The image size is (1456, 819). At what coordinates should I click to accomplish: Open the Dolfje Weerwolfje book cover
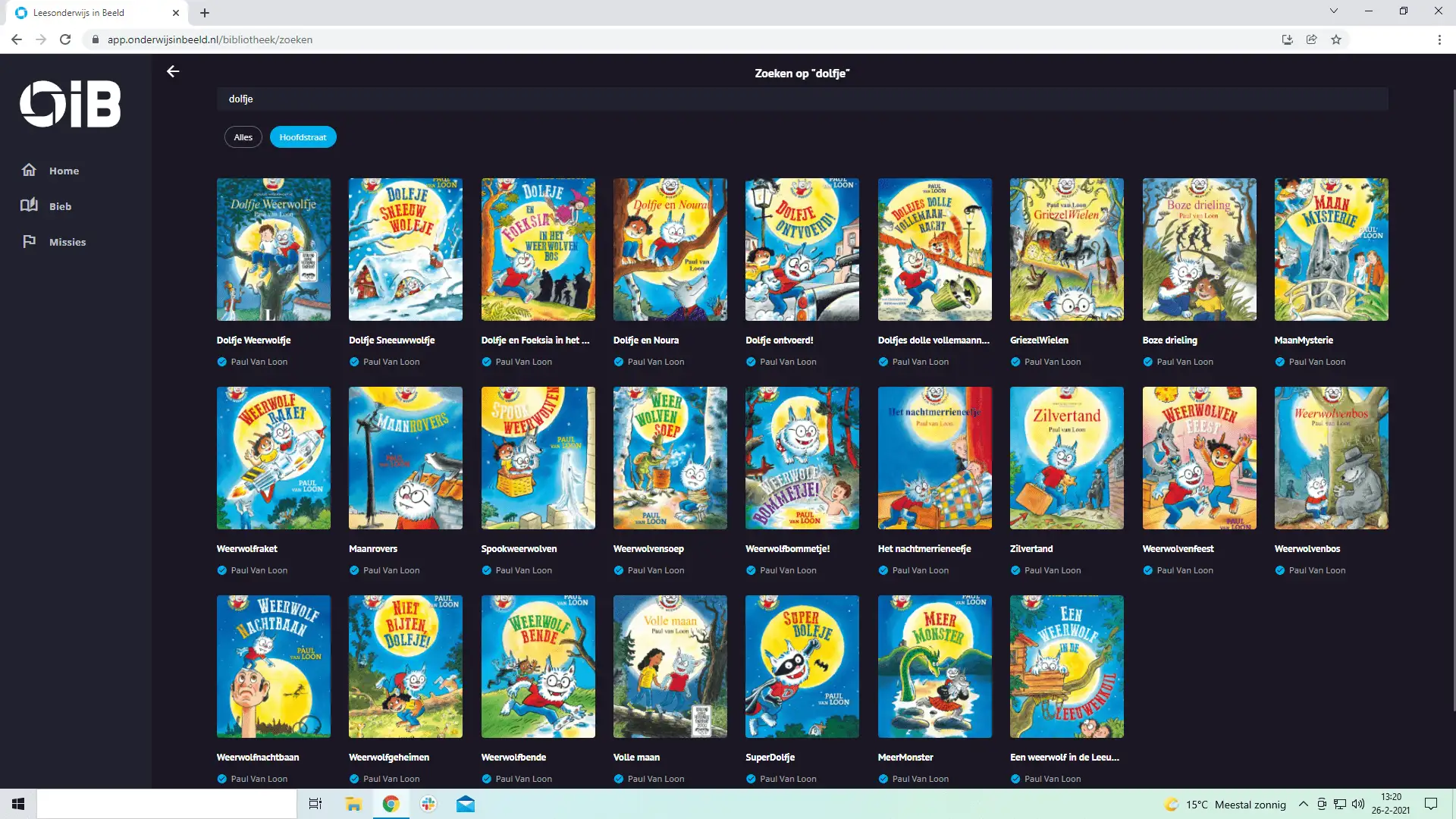click(x=274, y=249)
